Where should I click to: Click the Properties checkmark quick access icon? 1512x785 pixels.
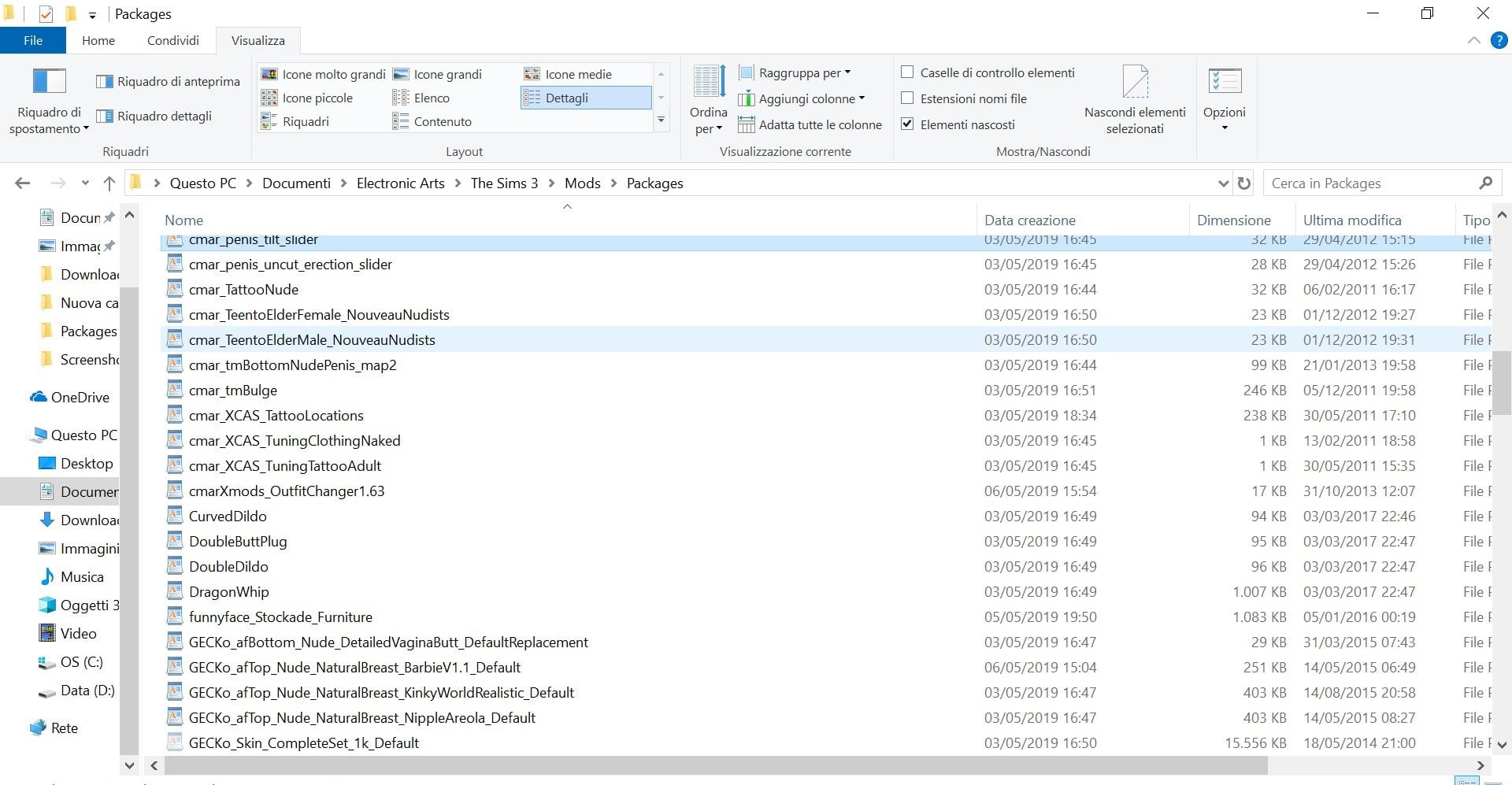coord(46,14)
